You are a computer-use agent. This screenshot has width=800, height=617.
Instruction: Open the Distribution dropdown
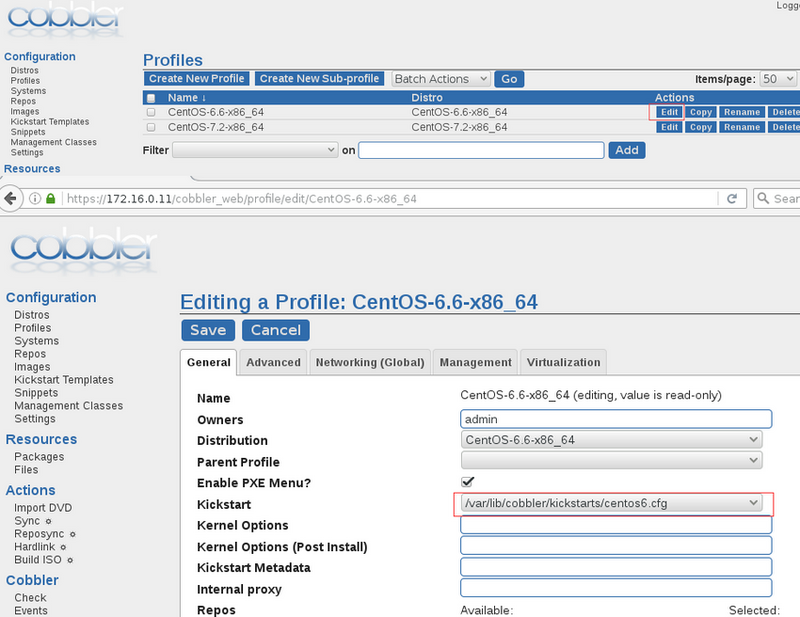[611, 440]
